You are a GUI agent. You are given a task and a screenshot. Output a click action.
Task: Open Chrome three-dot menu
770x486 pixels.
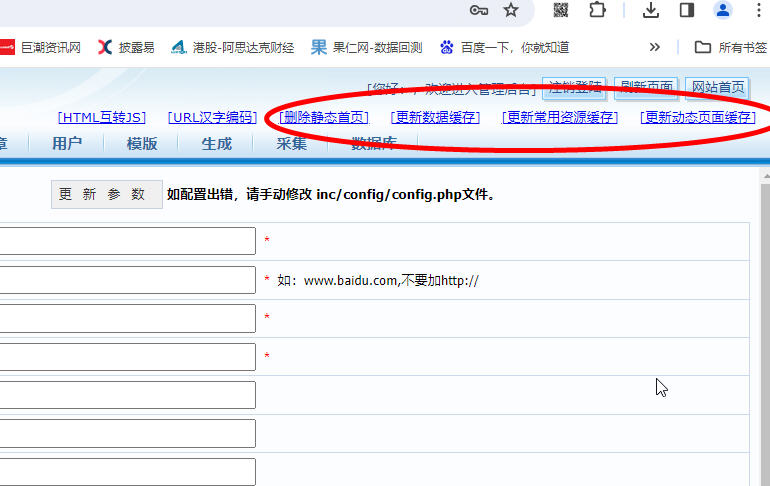point(755,10)
